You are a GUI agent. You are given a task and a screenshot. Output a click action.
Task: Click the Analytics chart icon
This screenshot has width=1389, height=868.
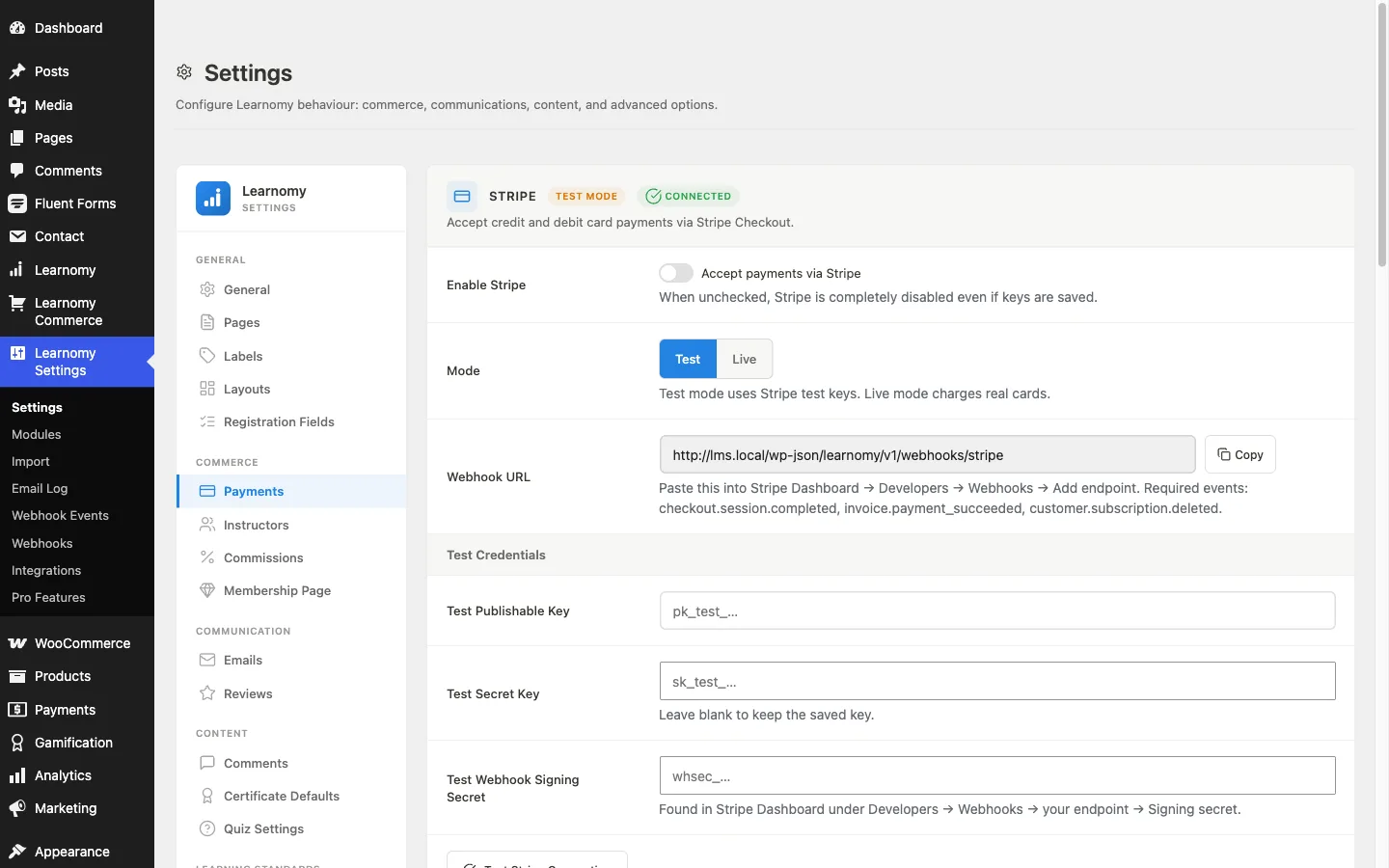coord(17,775)
